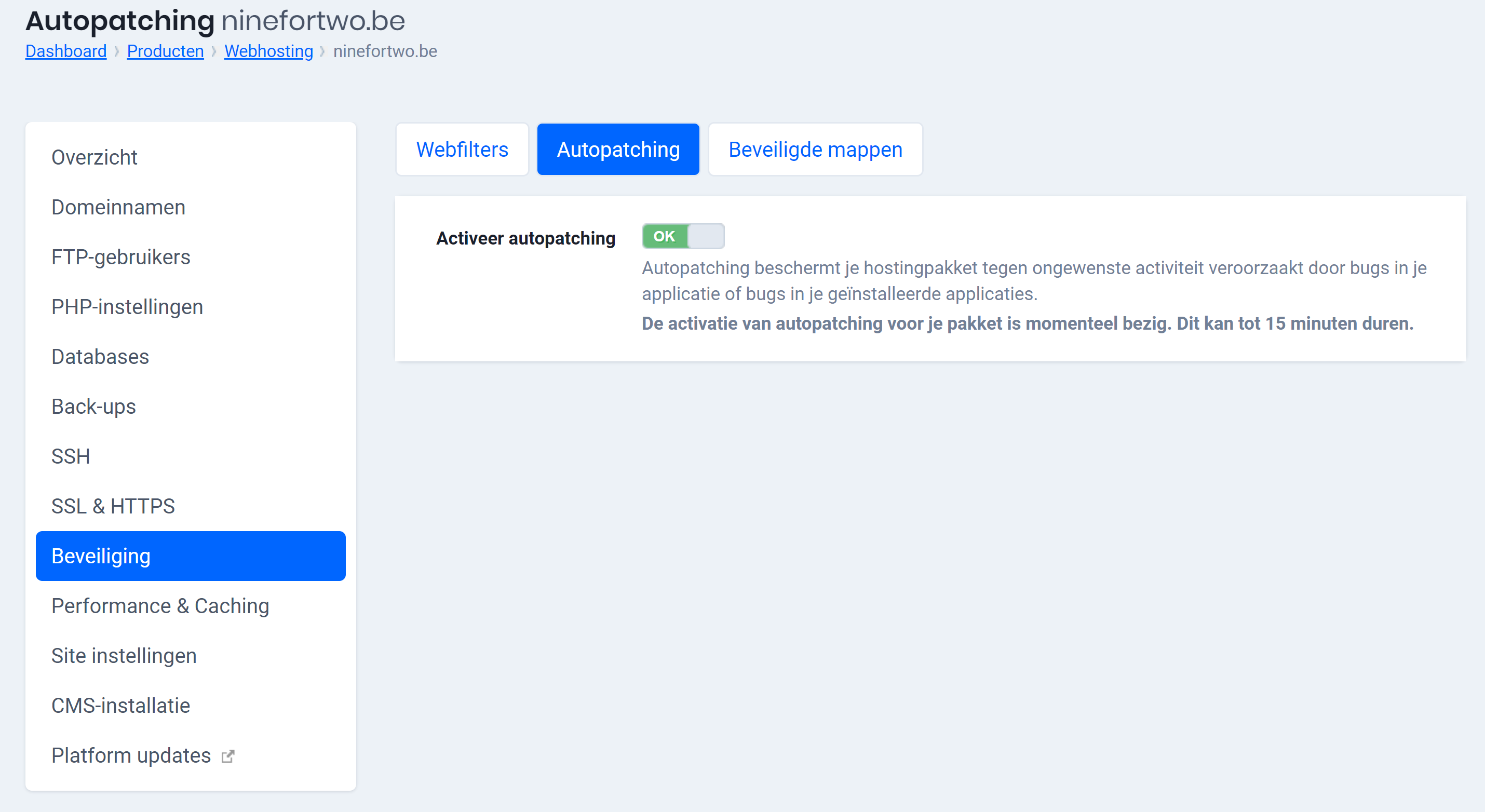Open SSL & HTTPS settings
This screenshot has height=812, width=1485.
[x=113, y=506]
